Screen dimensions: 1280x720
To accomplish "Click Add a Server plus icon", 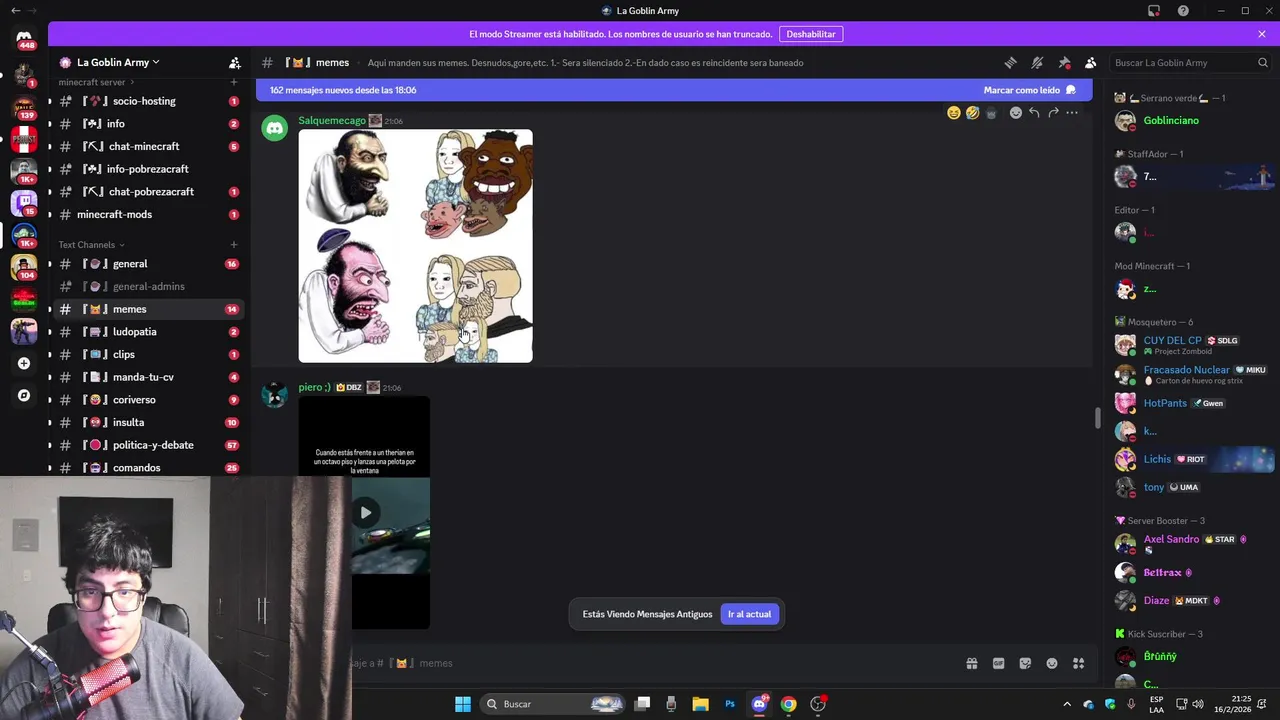I will click(x=24, y=363).
